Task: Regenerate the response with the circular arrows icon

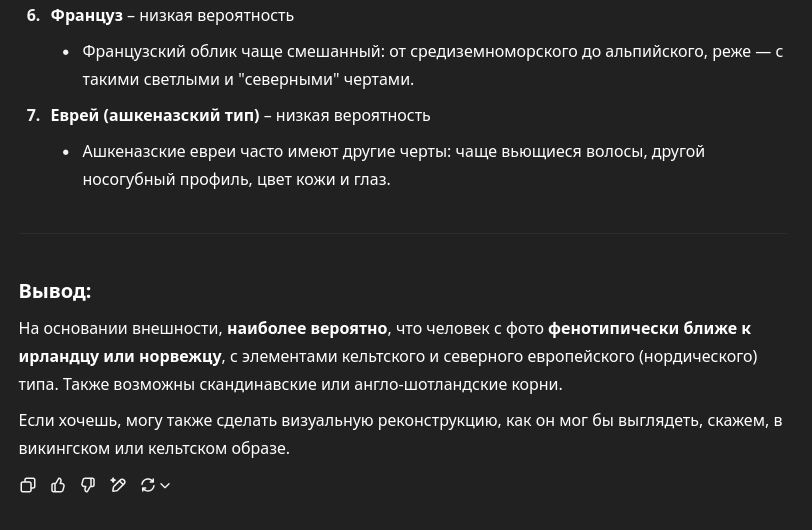Action: pos(148,485)
